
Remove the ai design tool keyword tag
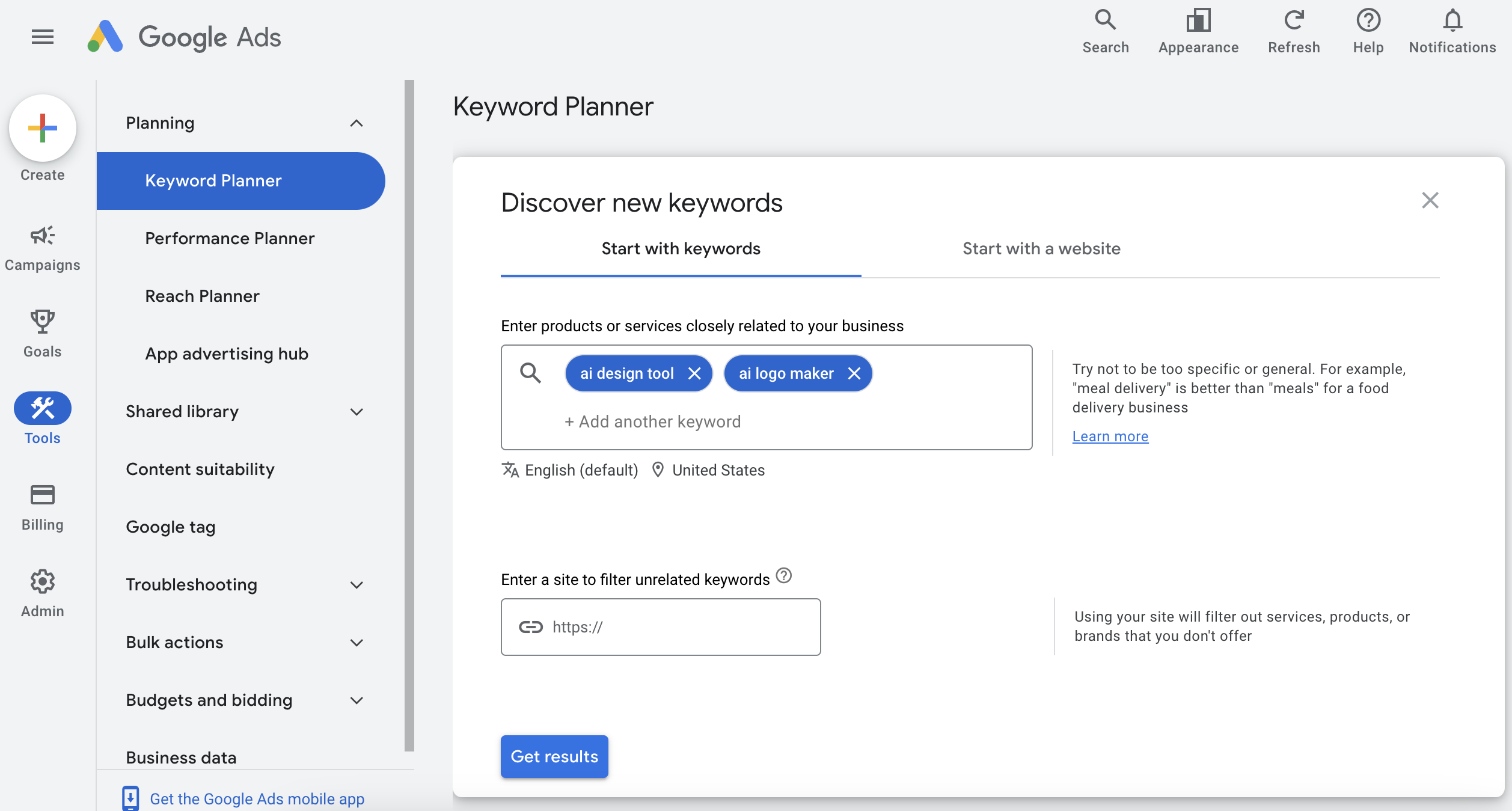coord(697,373)
